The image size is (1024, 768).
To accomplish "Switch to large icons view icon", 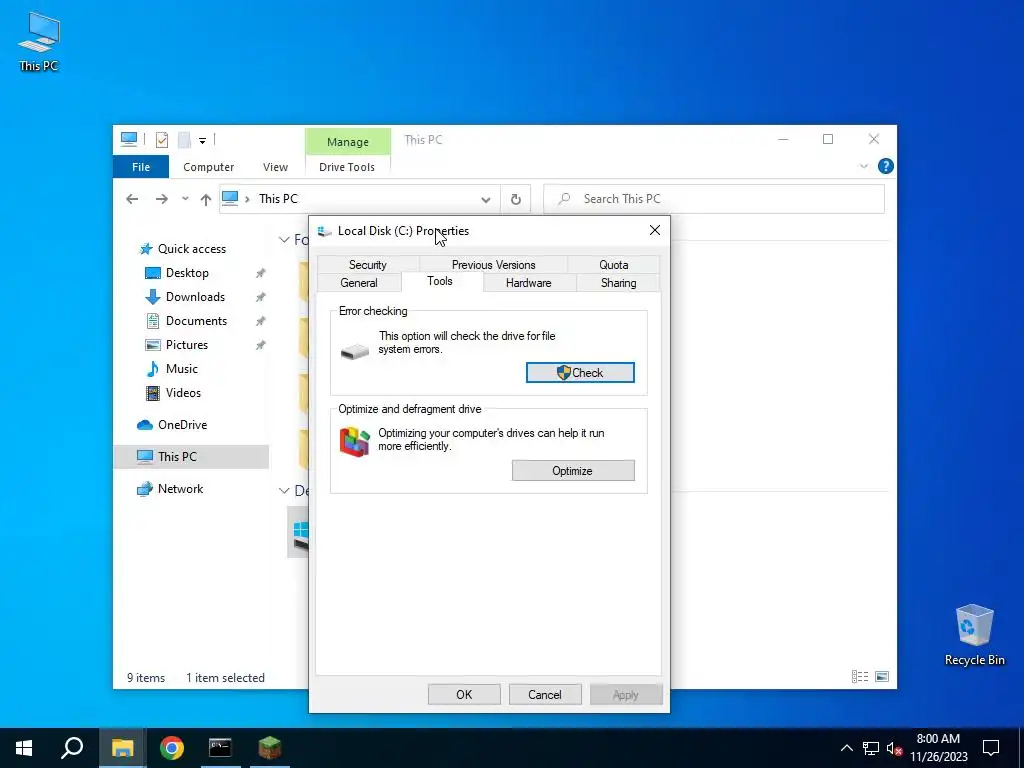I will pyautogui.click(x=882, y=677).
